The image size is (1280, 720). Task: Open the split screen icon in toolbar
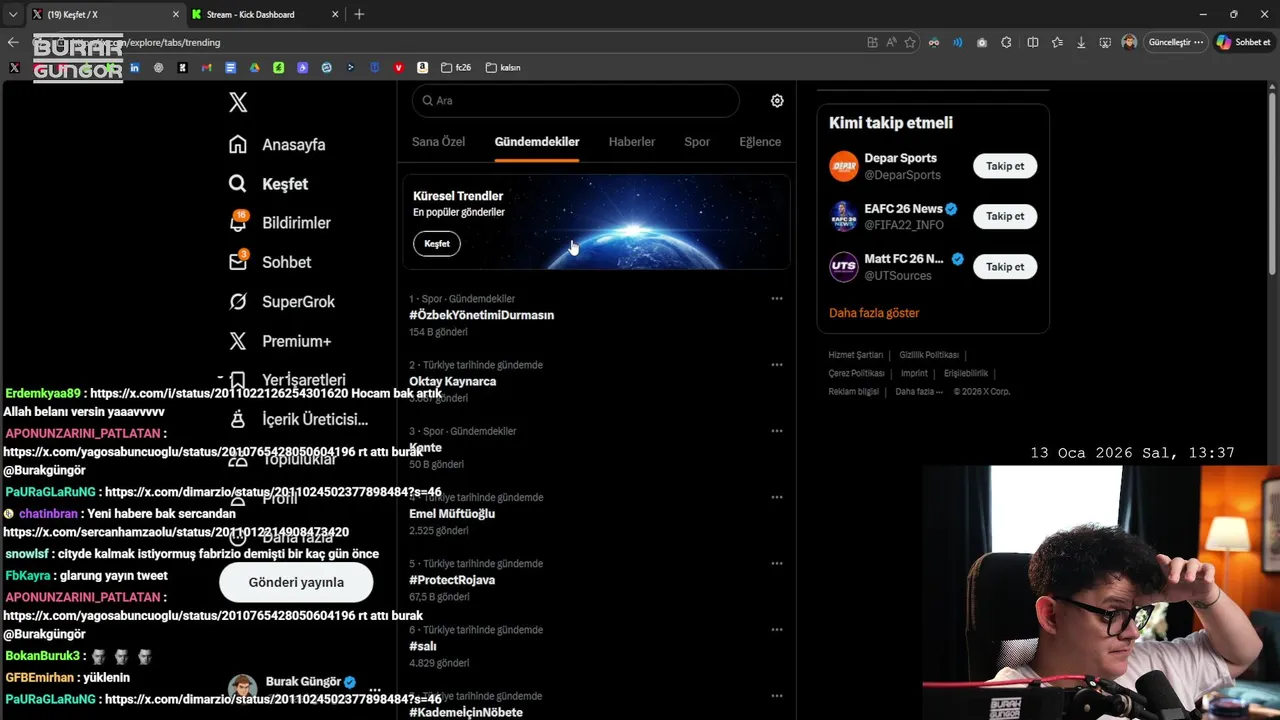pos(1033,42)
